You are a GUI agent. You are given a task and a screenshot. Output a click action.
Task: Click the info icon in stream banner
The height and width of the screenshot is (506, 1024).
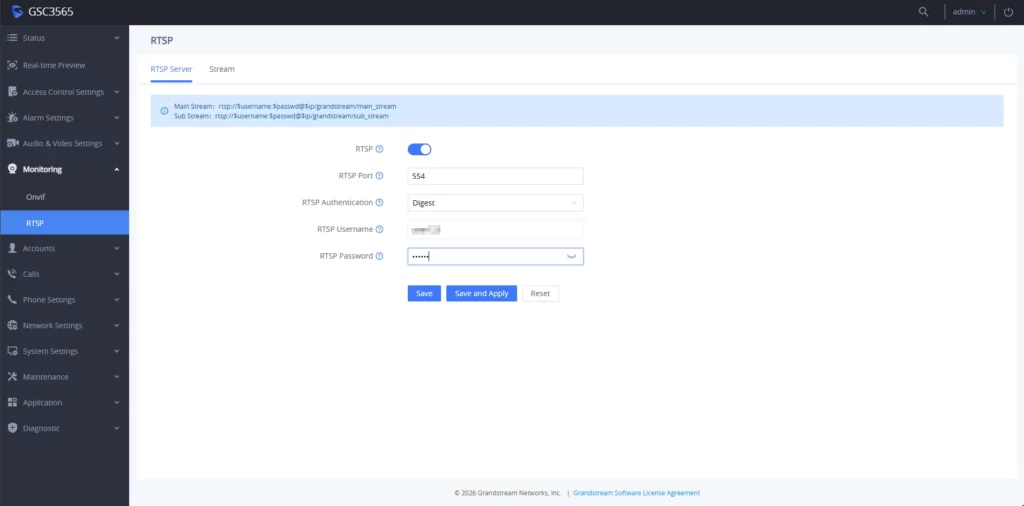(x=165, y=111)
